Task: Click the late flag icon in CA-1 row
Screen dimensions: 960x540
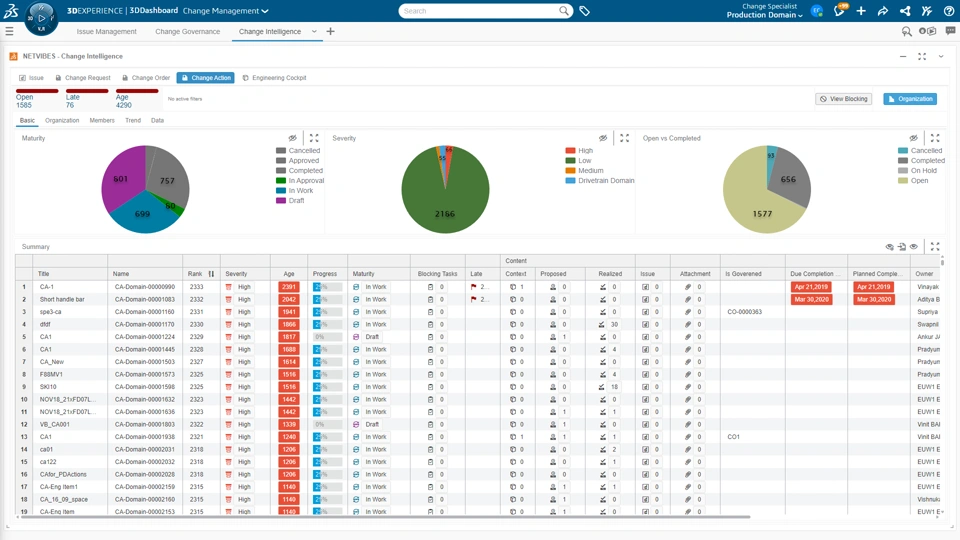Action: pos(473,287)
